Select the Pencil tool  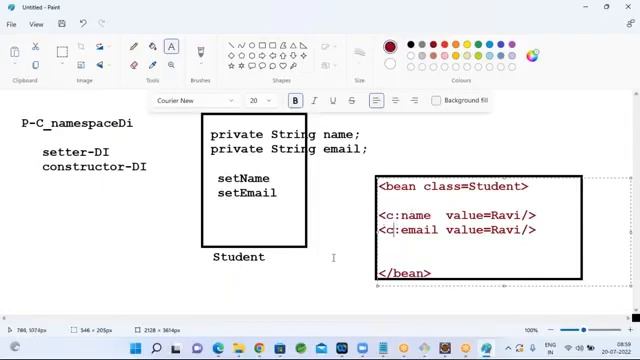point(134,47)
